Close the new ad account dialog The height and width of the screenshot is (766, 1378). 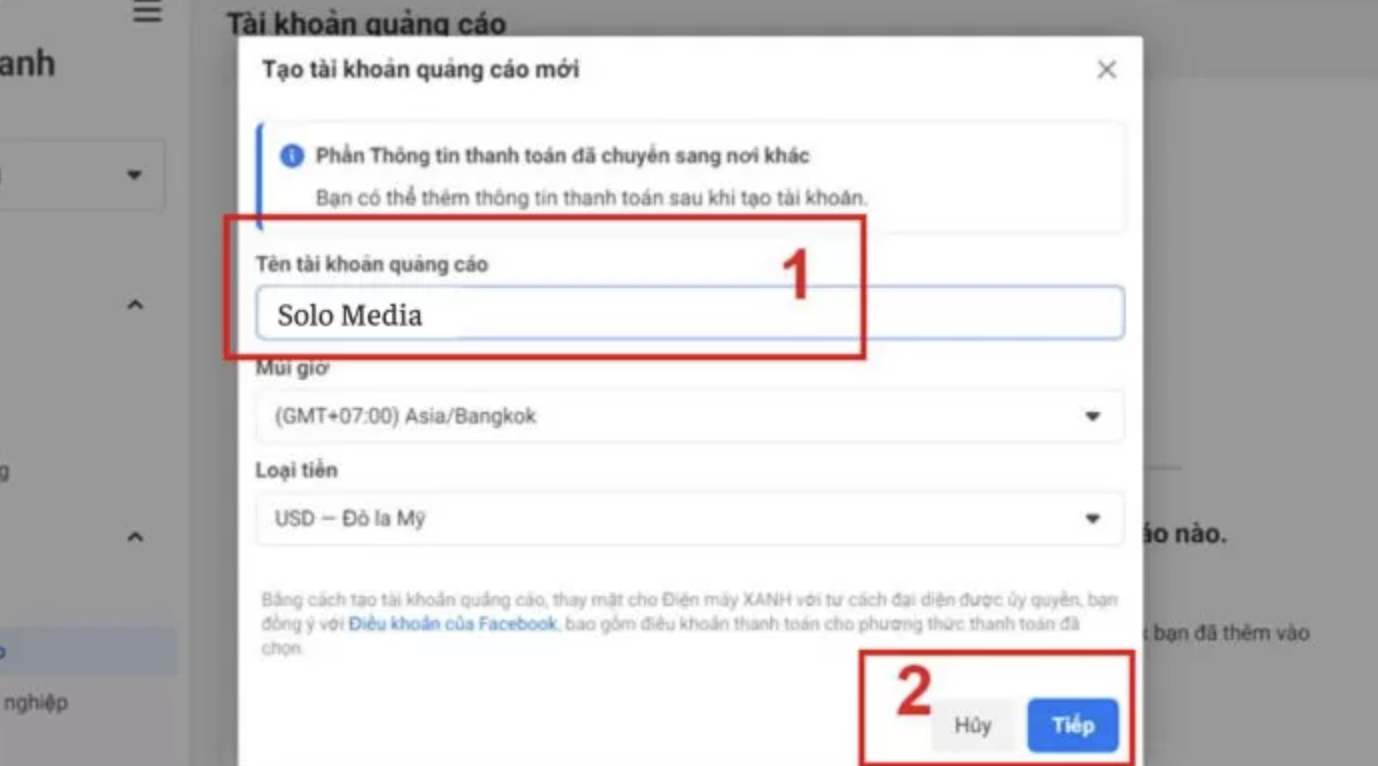[x=1106, y=70]
